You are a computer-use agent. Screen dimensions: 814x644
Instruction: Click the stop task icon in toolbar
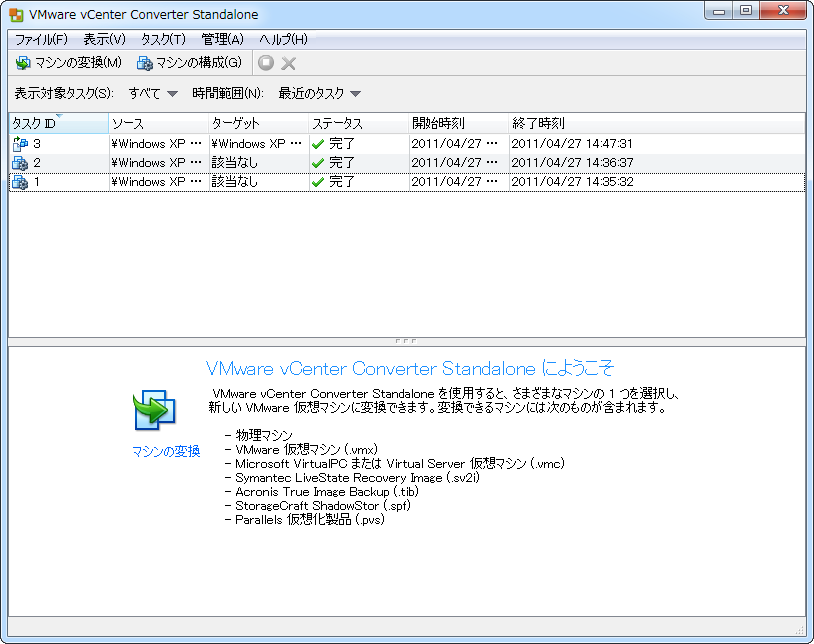(266, 63)
